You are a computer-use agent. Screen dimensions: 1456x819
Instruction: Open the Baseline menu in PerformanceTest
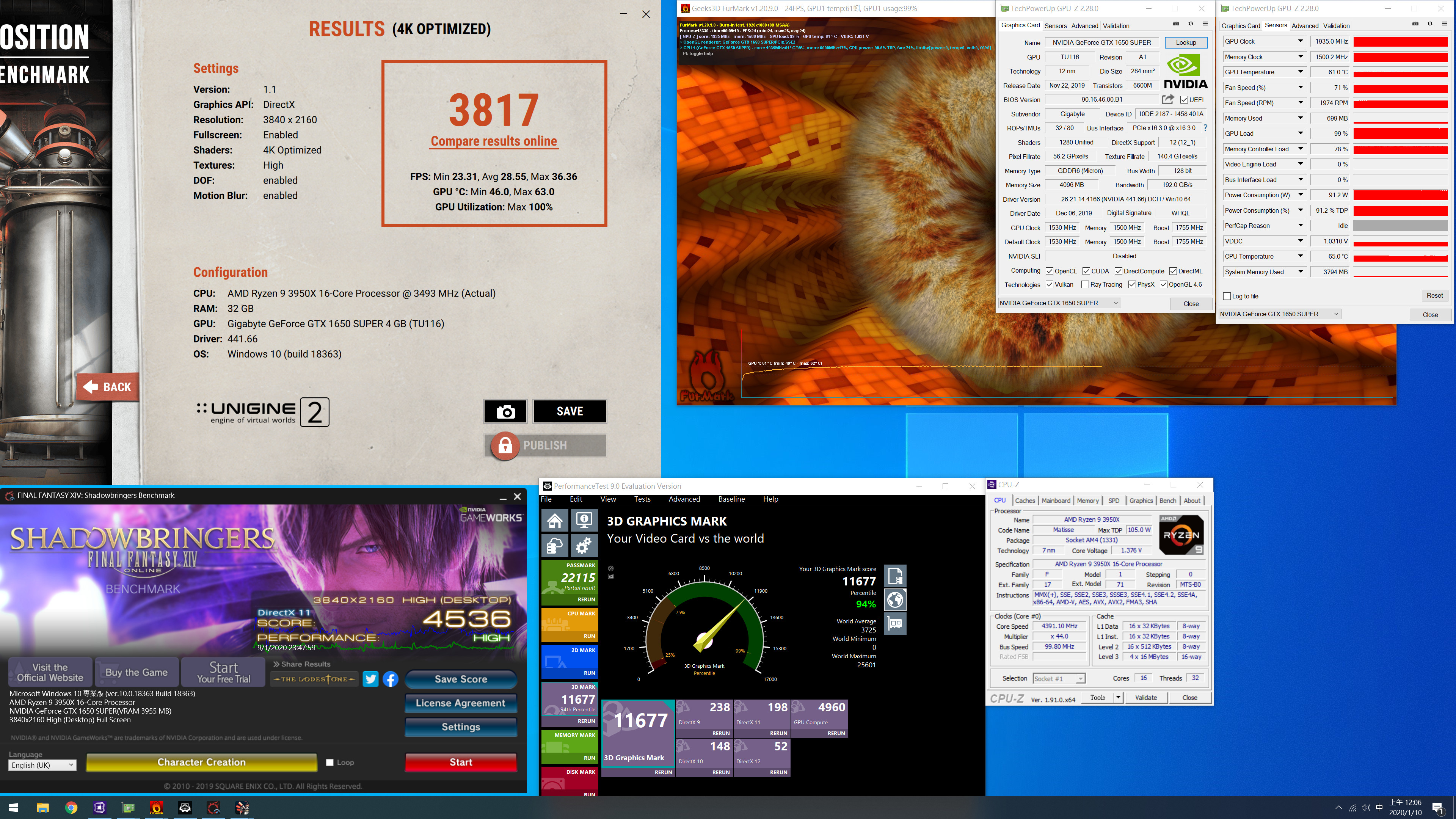coord(731,499)
